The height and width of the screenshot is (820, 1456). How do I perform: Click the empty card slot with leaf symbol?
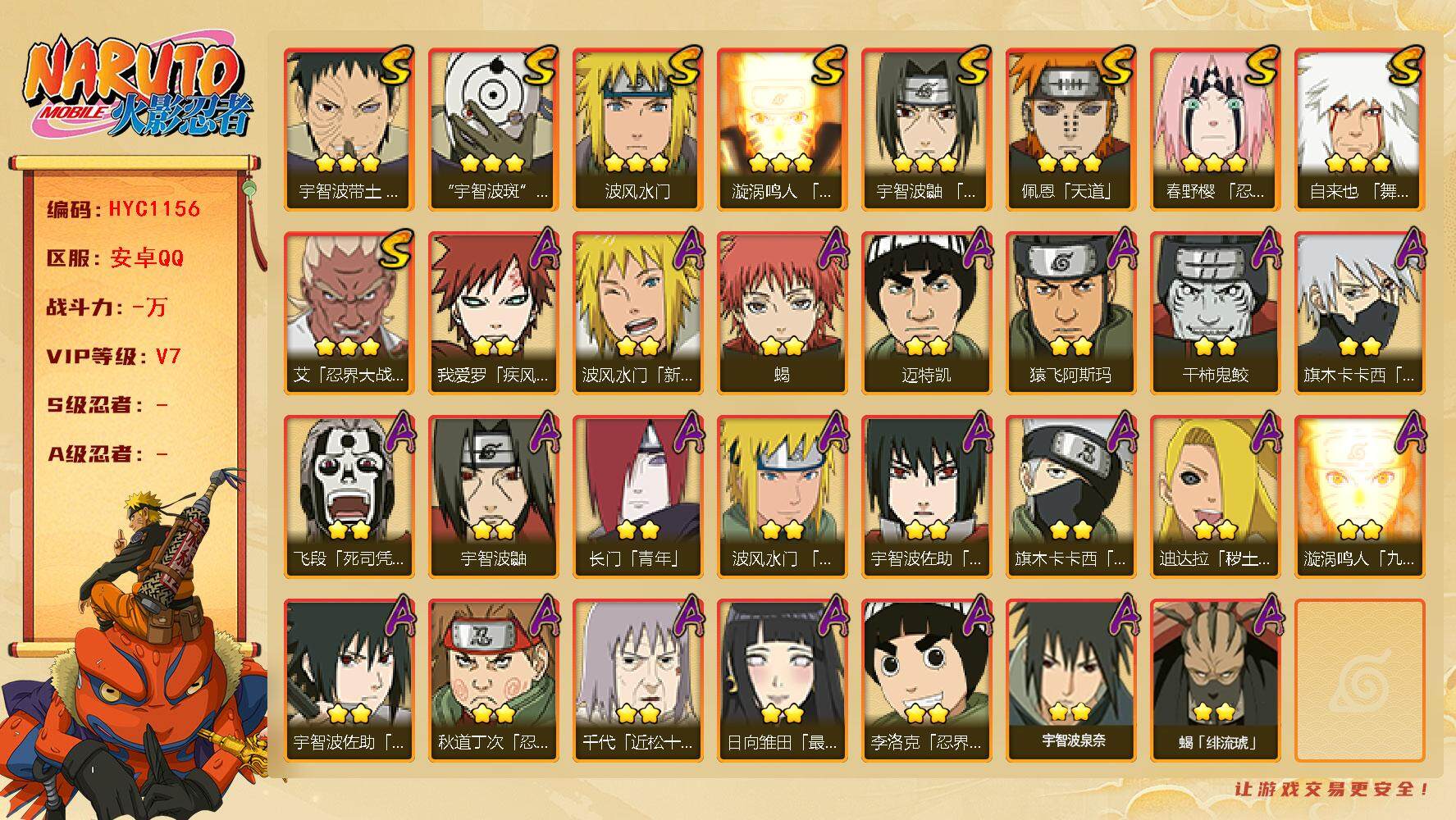tap(1359, 681)
